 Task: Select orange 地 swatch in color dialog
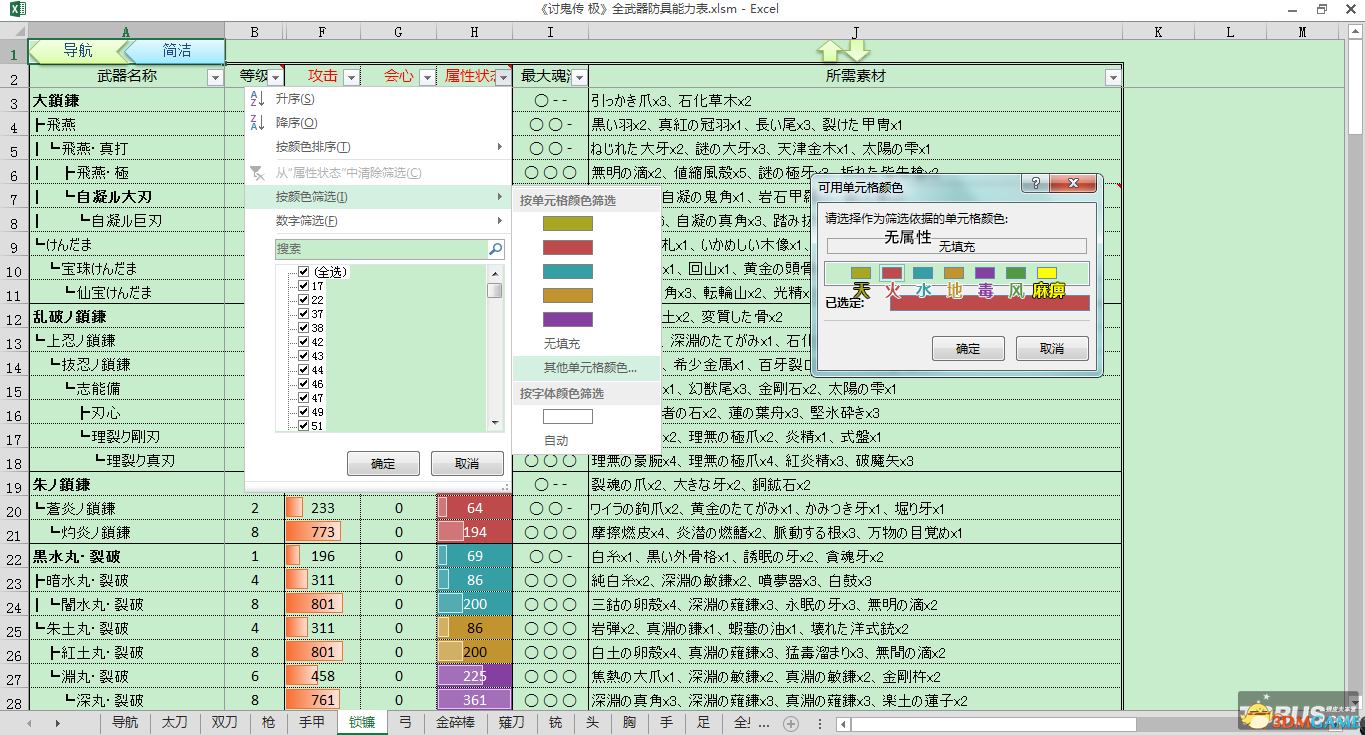pyautogui.click(x=954, y=273)
